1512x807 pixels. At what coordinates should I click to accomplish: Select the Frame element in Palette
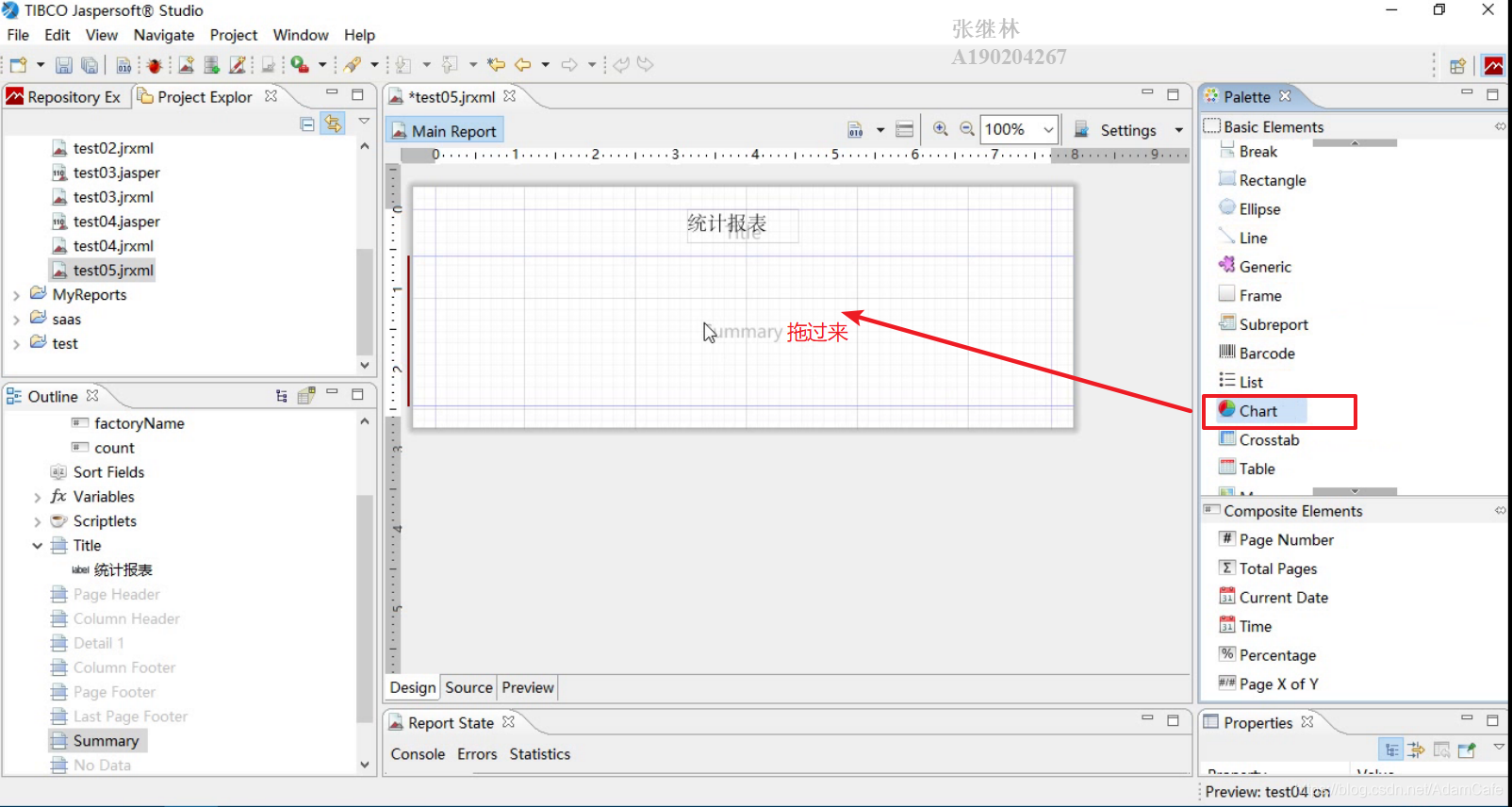tap(1250, 295)
